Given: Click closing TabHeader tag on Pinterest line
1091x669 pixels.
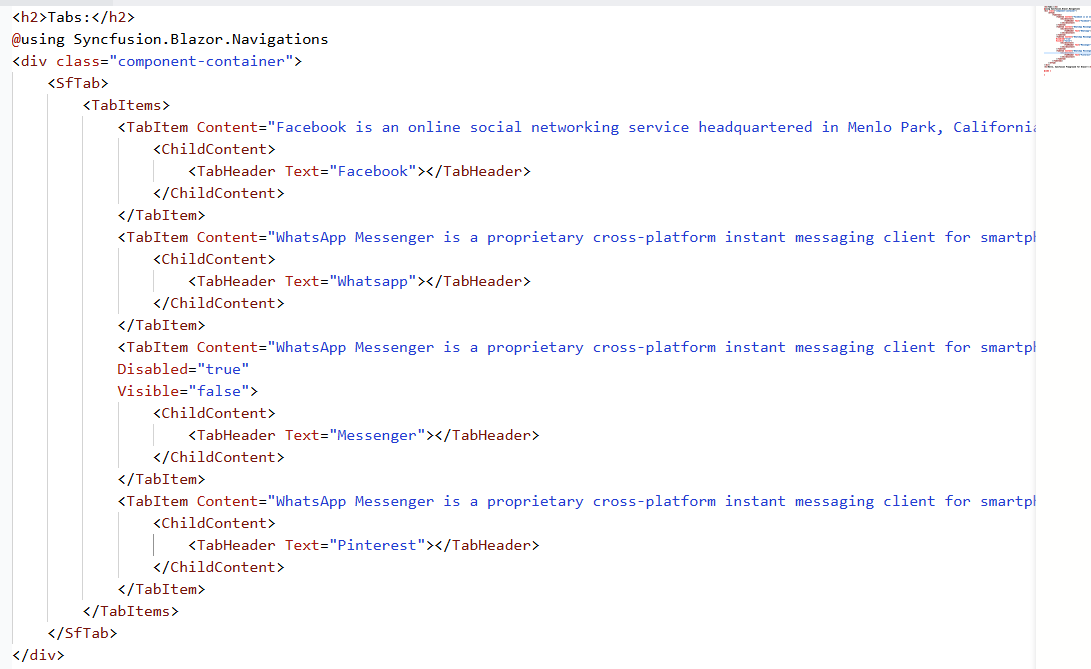Looking at the screenshot, I should click(488, 545).
